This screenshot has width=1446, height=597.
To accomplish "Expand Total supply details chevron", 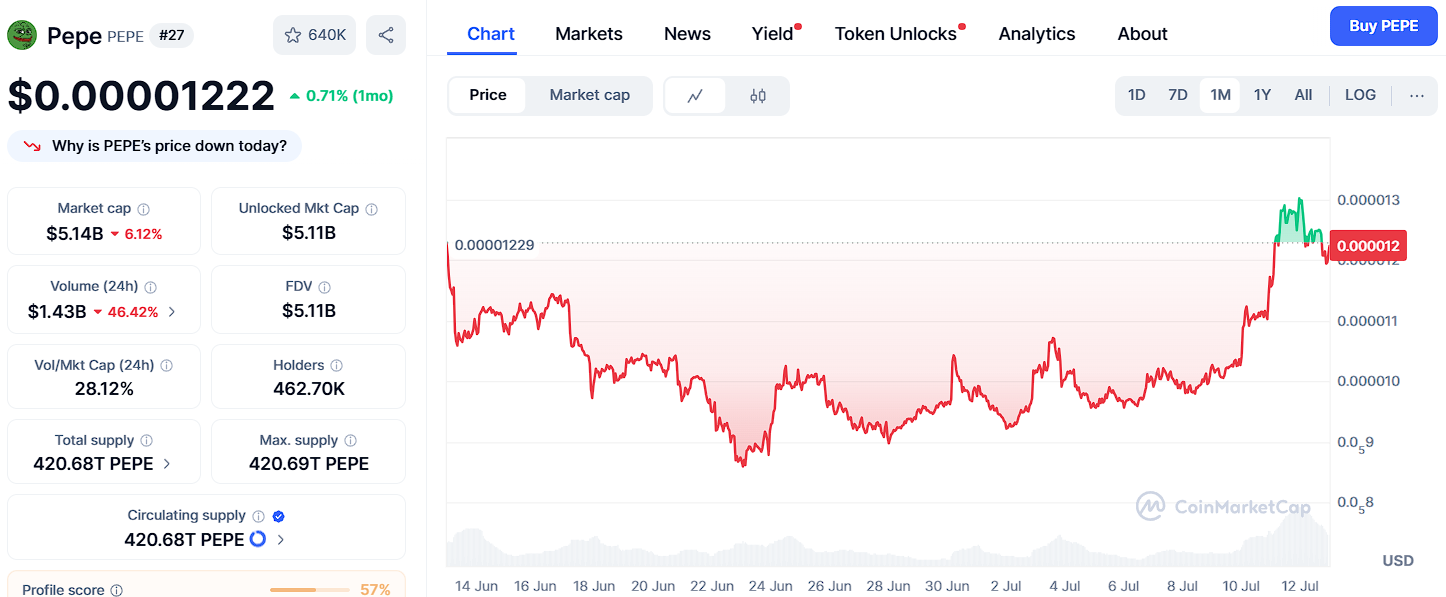I will tap(167, 464).
